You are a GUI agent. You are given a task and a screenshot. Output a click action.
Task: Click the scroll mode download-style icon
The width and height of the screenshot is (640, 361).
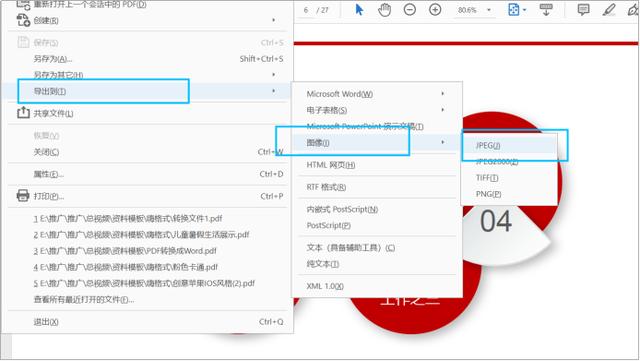coord(546,9)
